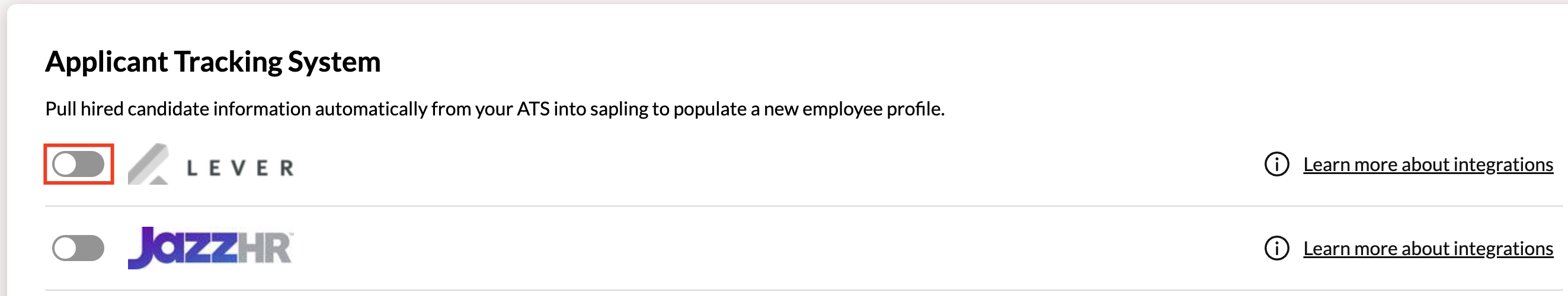Click the info icon in Lever row
This screenshot has height=296, width=1568.
1276,164
